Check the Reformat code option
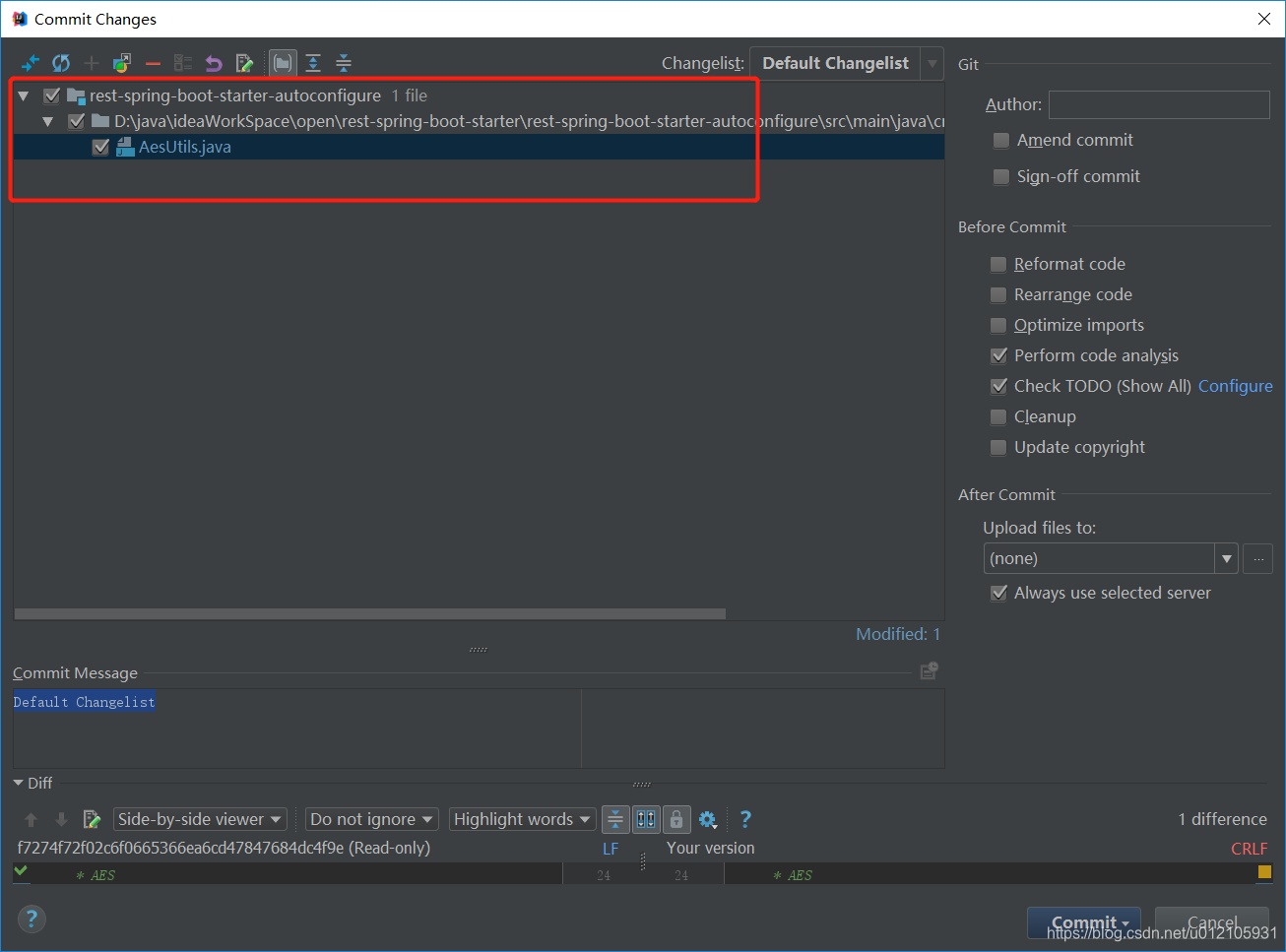 [x=998, y=265]
